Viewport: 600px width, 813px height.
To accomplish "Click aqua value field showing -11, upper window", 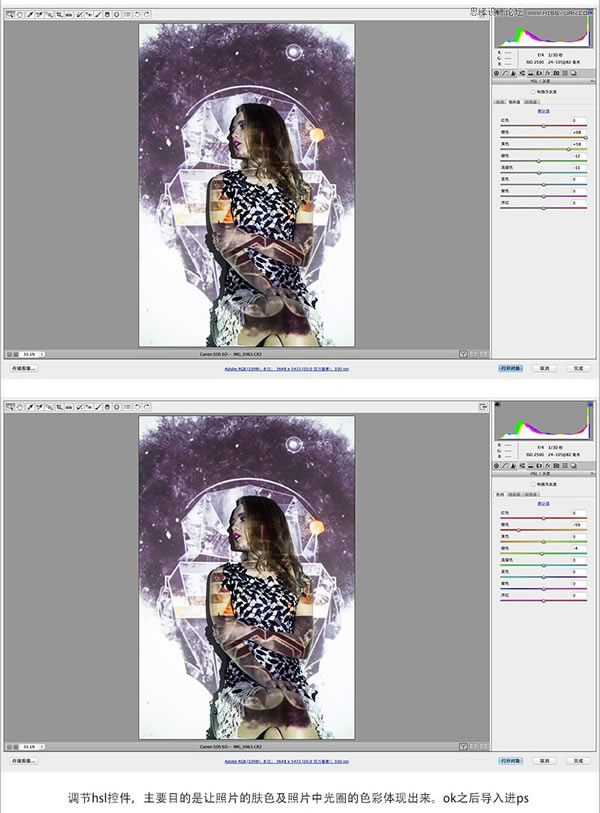I will pyautogui.click(x=578, y=167).
